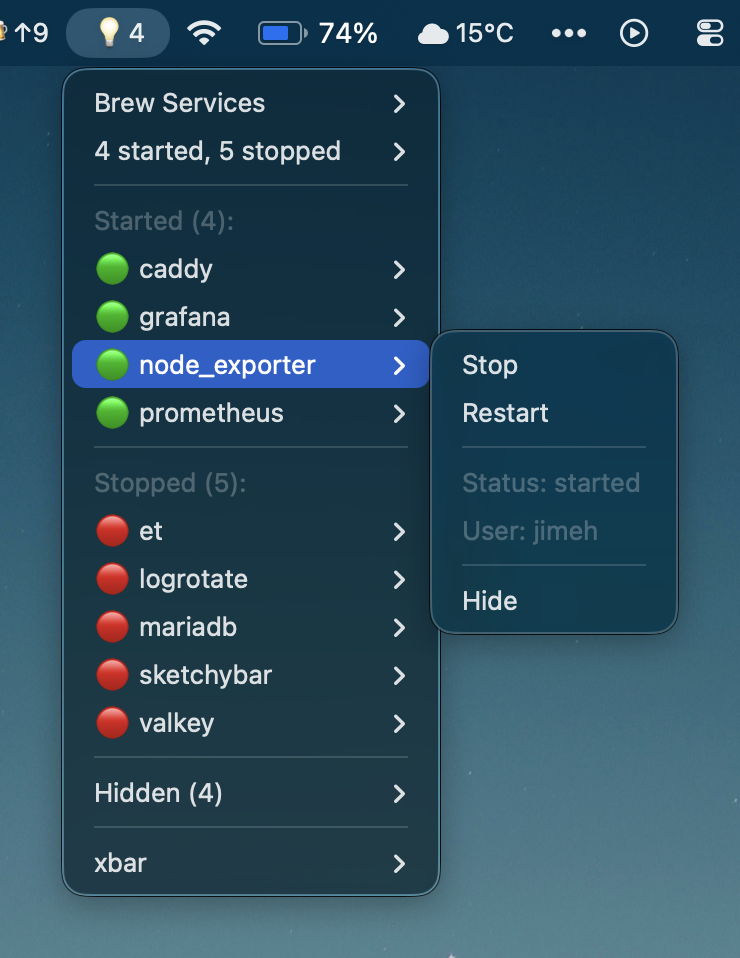The image size is (740, 958).
Task: Click the green status dot beside caddy
Action: 112,269
